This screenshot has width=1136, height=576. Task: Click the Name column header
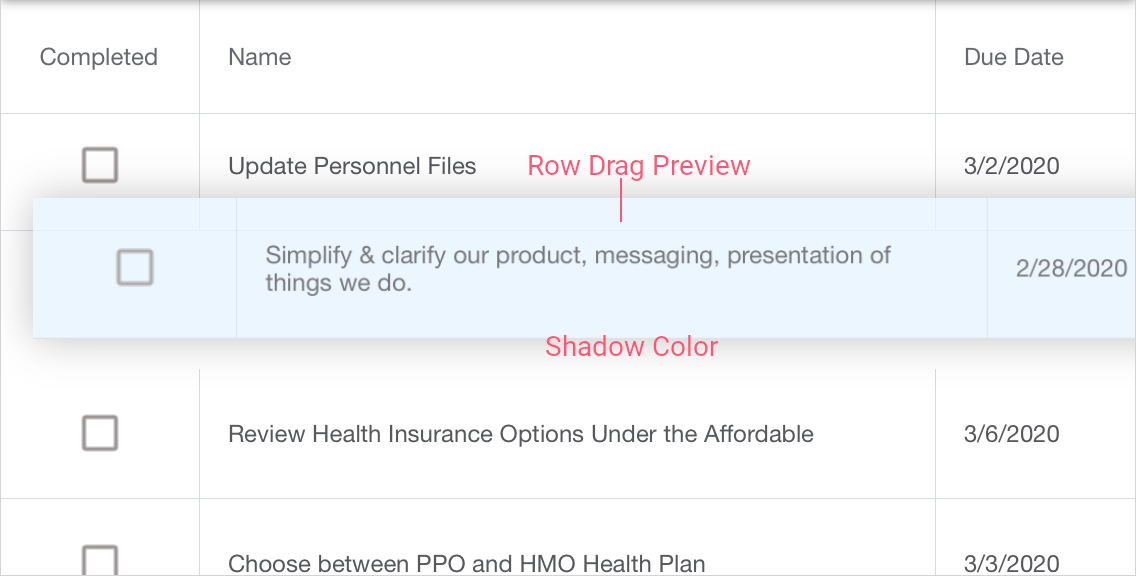pyautogui.click(x=260, y=57)
